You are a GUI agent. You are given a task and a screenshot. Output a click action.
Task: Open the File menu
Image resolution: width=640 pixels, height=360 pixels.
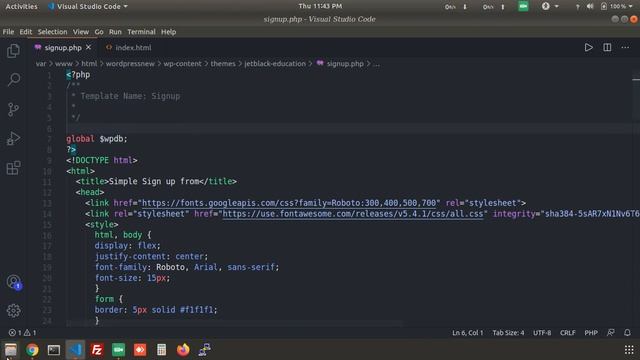click(x=8, y=32)
